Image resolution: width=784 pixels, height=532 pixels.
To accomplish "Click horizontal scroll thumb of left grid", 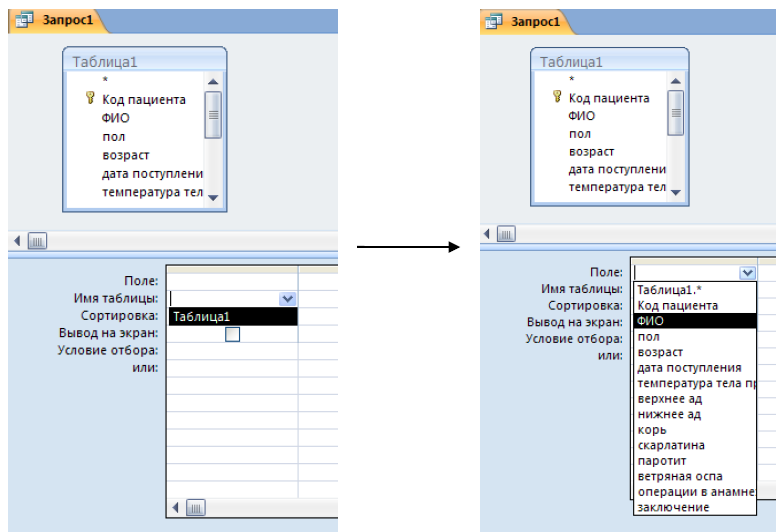I will (x=196, y=508).
